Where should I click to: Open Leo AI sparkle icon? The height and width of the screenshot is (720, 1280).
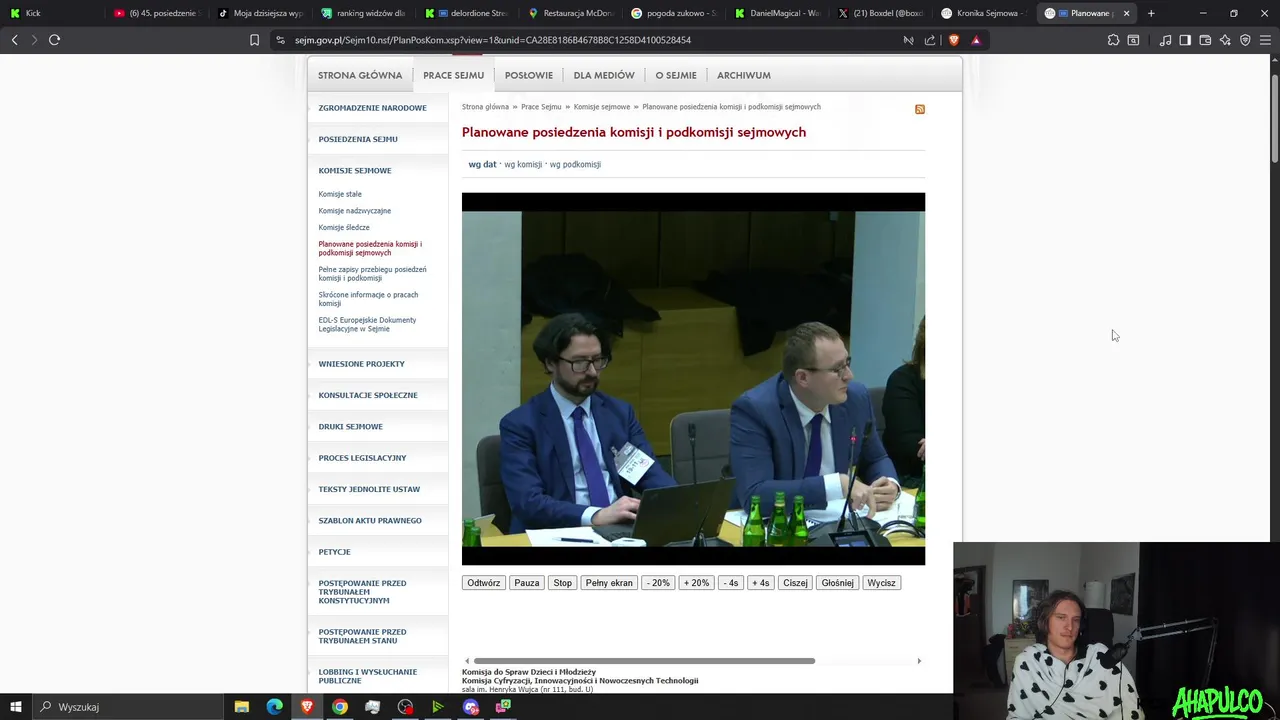tap(1225, 40)
